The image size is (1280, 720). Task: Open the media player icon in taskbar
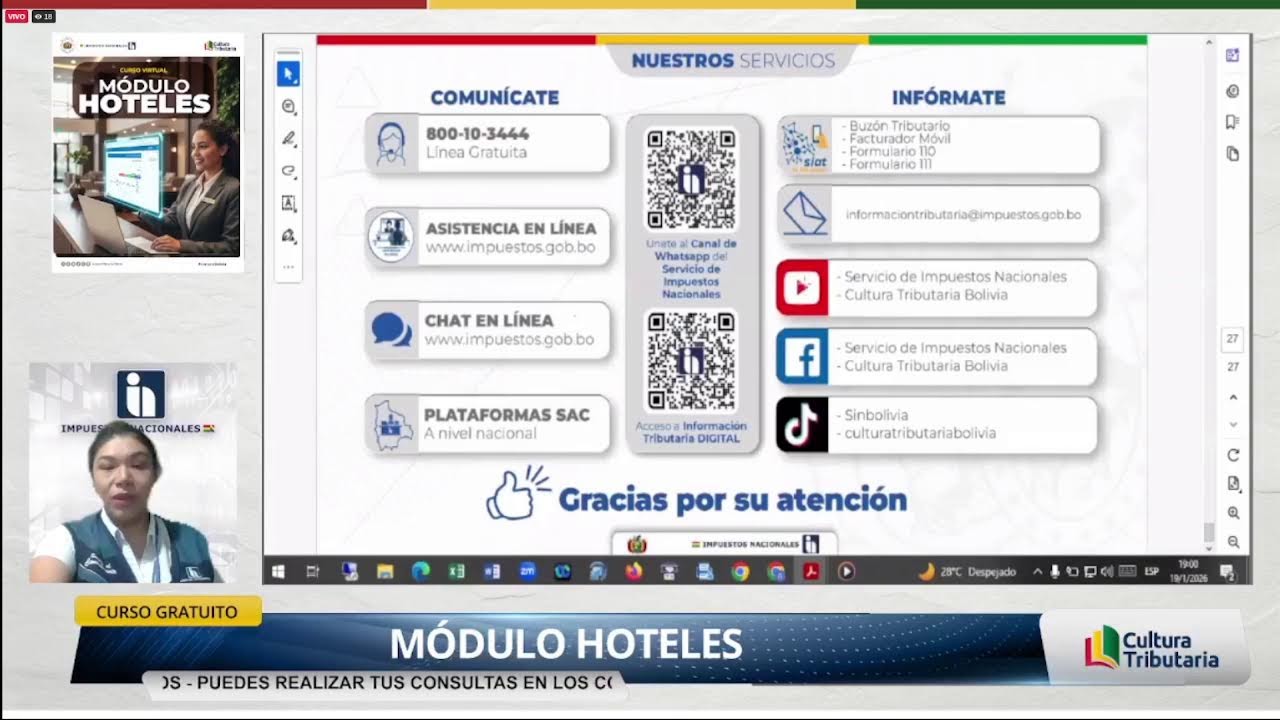point(846,572)
